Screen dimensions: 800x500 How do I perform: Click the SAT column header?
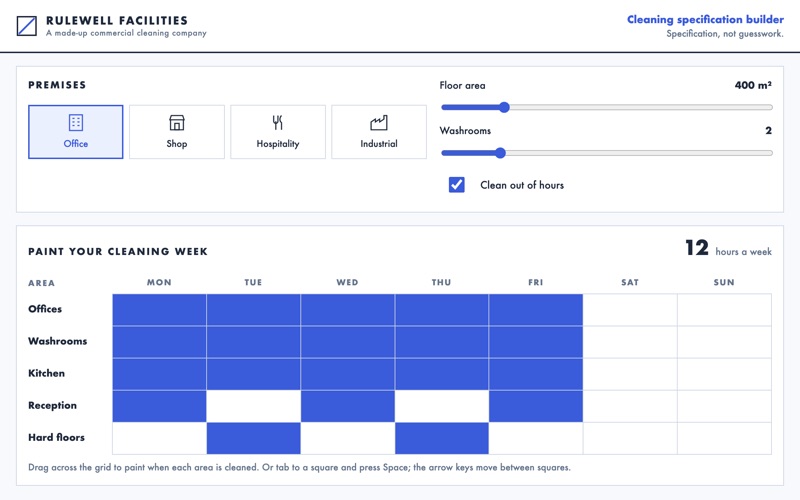point(630,282)
